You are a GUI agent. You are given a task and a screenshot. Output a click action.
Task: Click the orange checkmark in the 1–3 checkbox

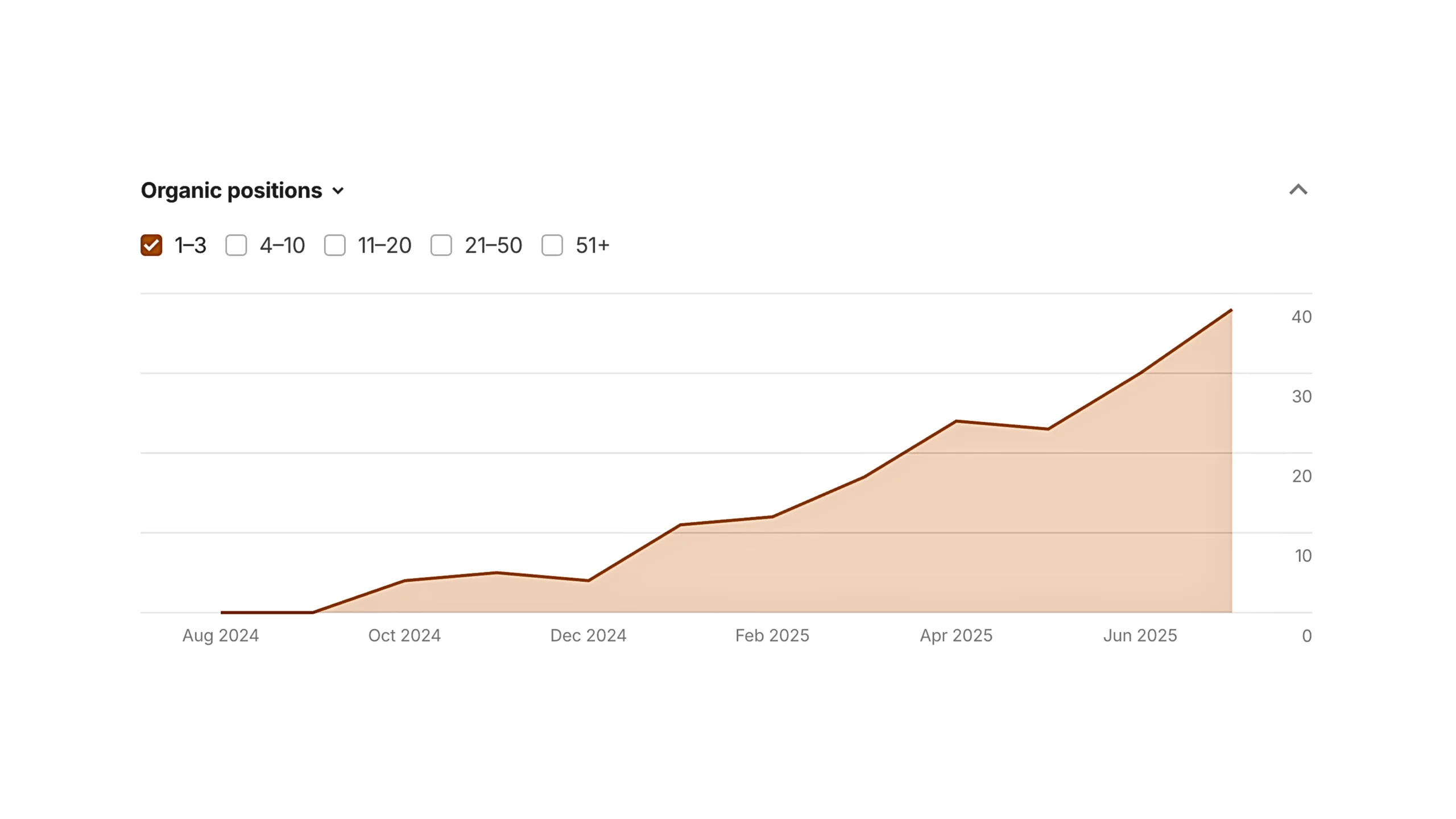(x=151, y=245)
